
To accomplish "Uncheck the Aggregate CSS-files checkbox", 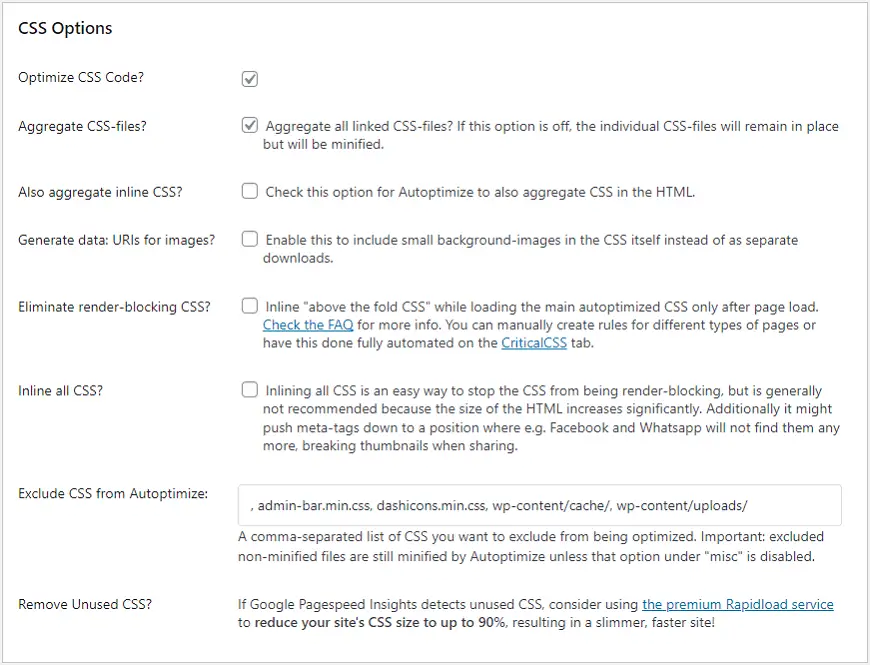I will tap(250, 126).
